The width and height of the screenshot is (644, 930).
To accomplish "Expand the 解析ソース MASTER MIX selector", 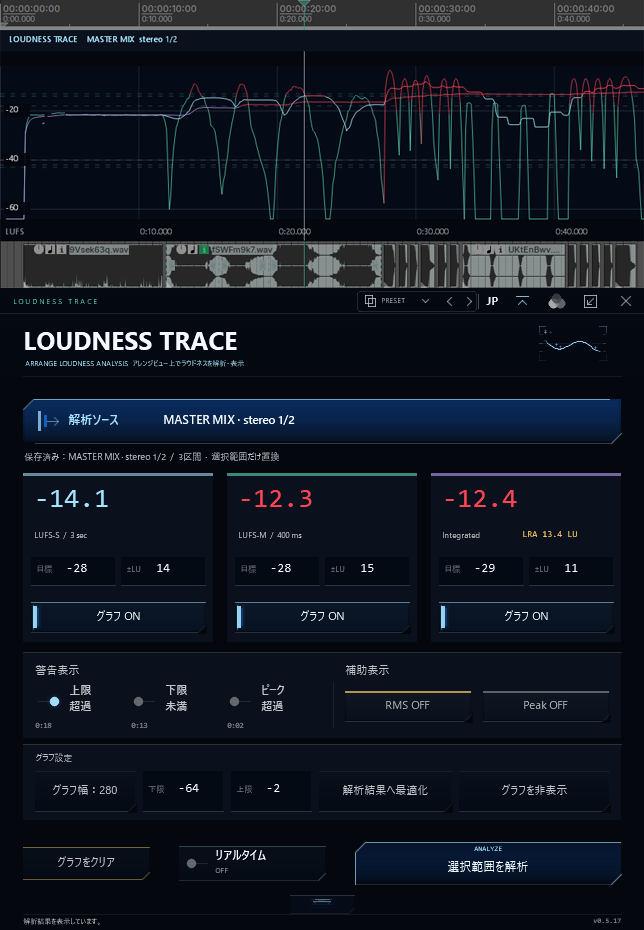I will click(322, 420).
